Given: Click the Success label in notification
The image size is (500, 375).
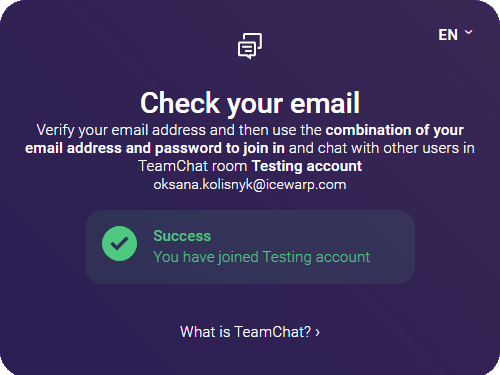Looking at the screenshot, I should (x=182, y=236).
